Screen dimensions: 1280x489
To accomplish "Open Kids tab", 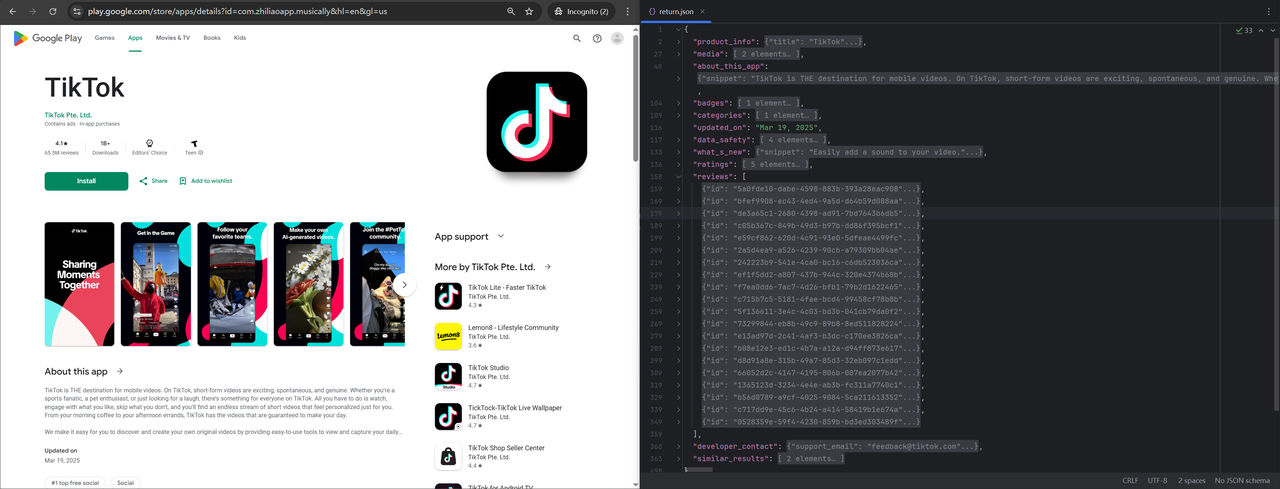I will coord(240,38).
